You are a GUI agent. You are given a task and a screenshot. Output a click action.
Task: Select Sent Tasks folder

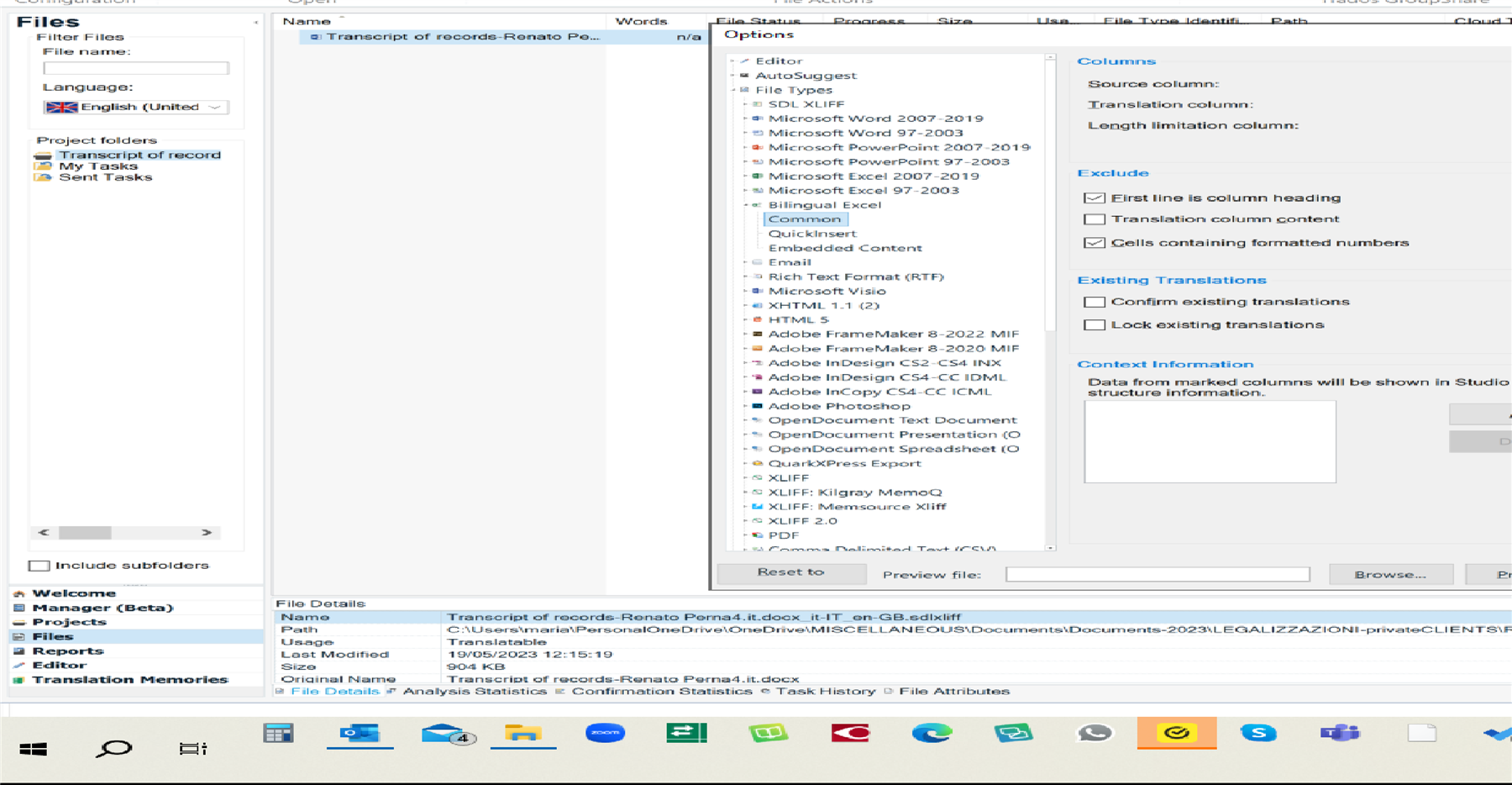tap(105, 176)
